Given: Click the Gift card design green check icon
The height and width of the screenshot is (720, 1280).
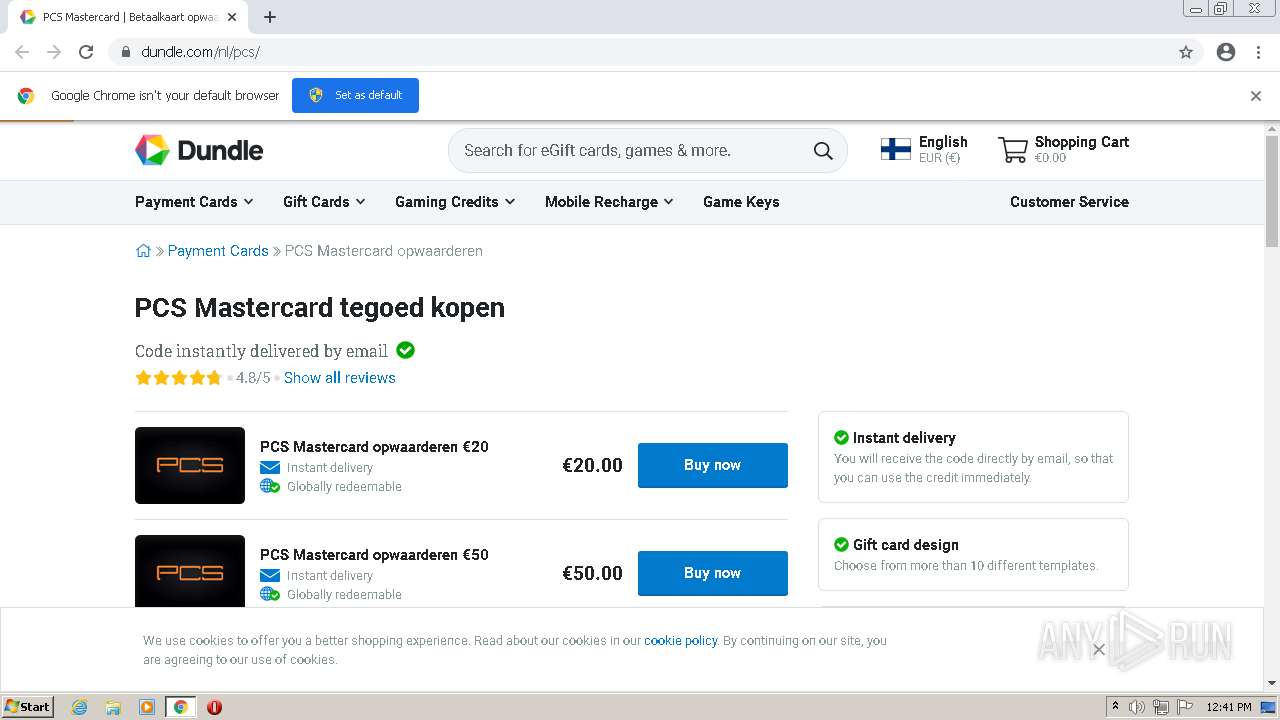Looking at the screenshot, I should (841, 544).
